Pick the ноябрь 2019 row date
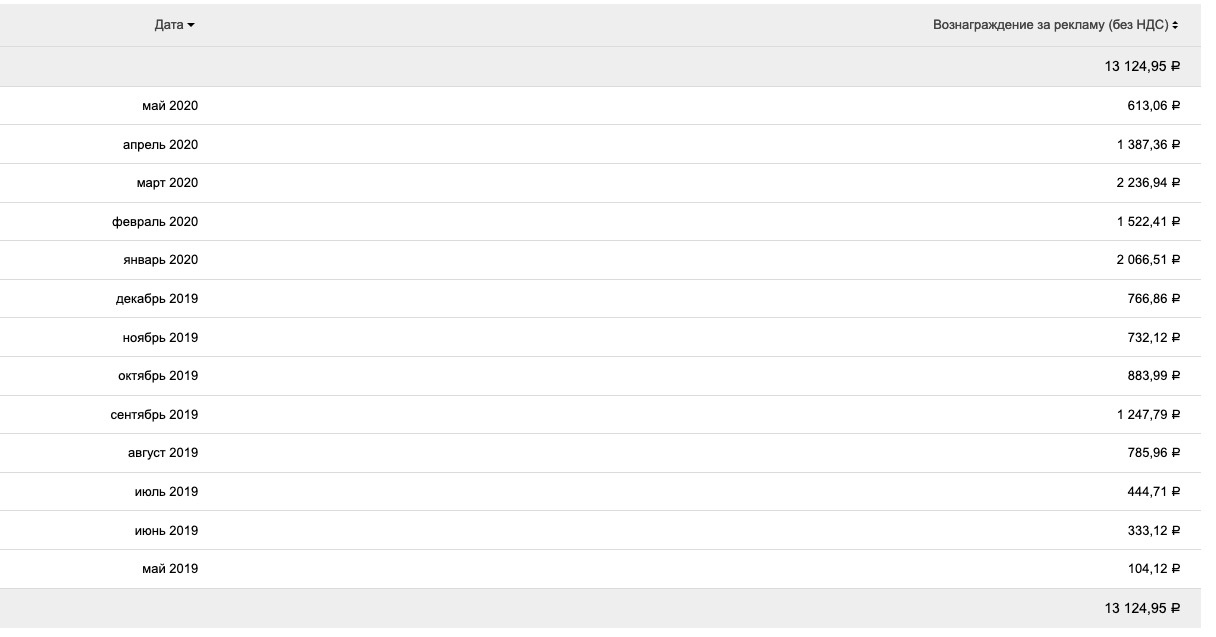The height and width of the screenshot is (637, 1216). point(160,338)
